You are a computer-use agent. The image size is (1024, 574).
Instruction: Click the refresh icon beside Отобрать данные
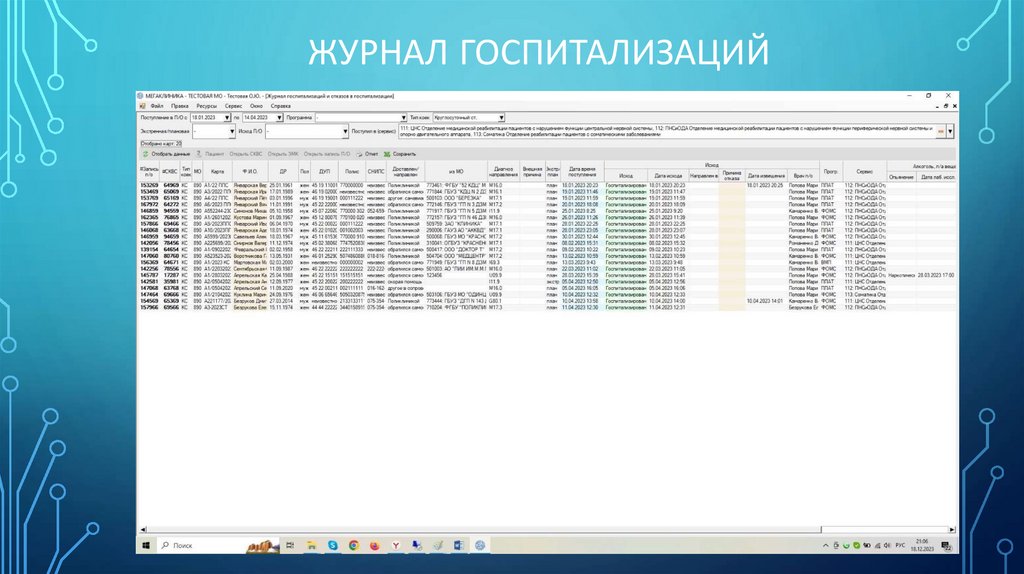[x=146, y=154]
